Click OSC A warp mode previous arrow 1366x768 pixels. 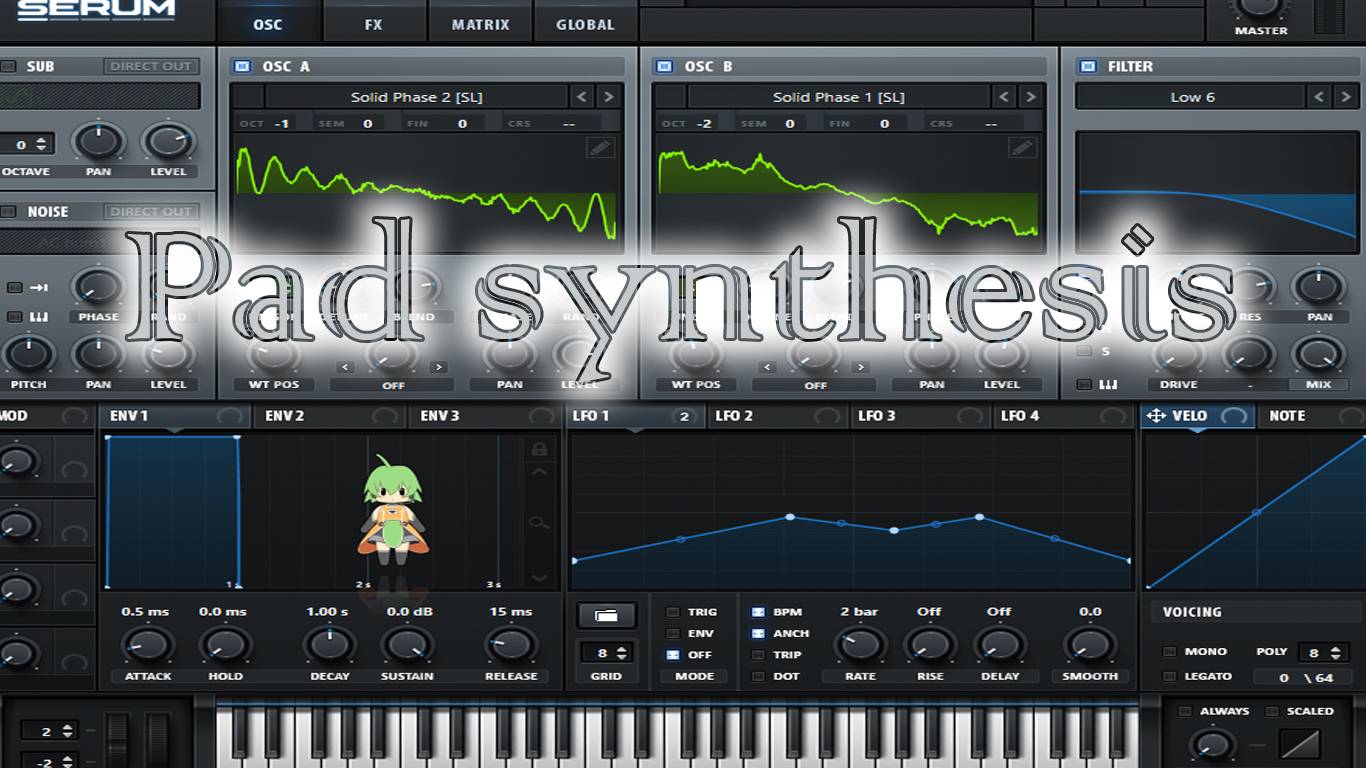coord(345,368)
